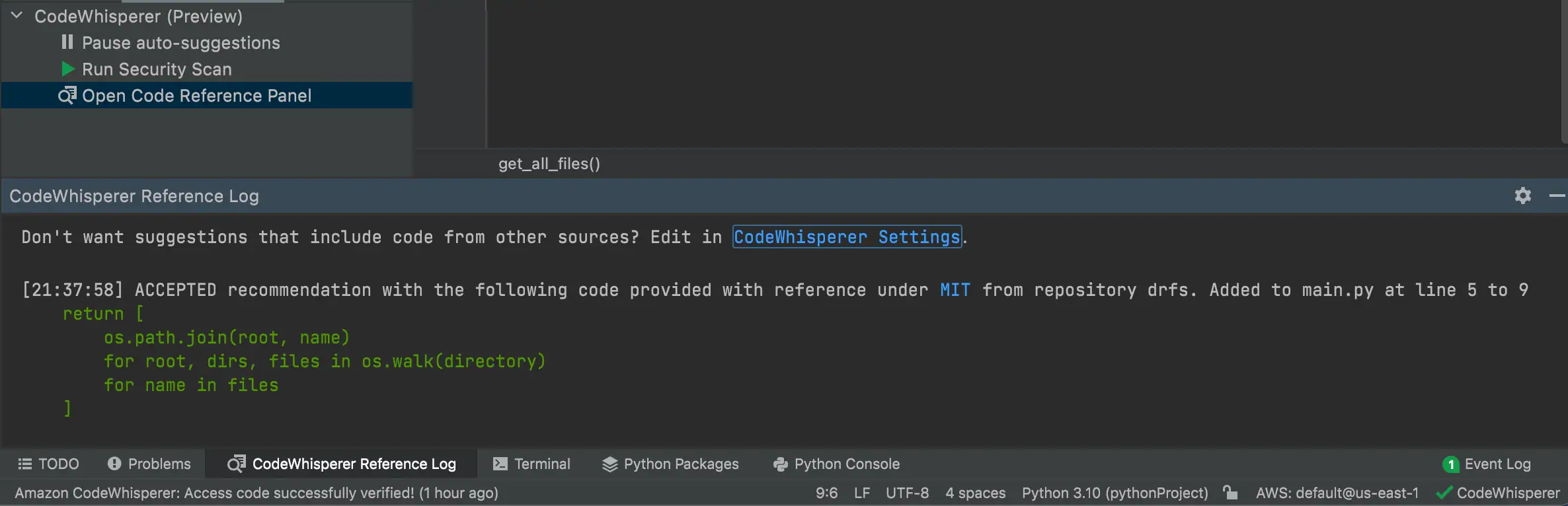The width and height of the screenshot is (1568, 506).
Task: Click the 9:6 cursor position indicator
Action: coord(826,493)
